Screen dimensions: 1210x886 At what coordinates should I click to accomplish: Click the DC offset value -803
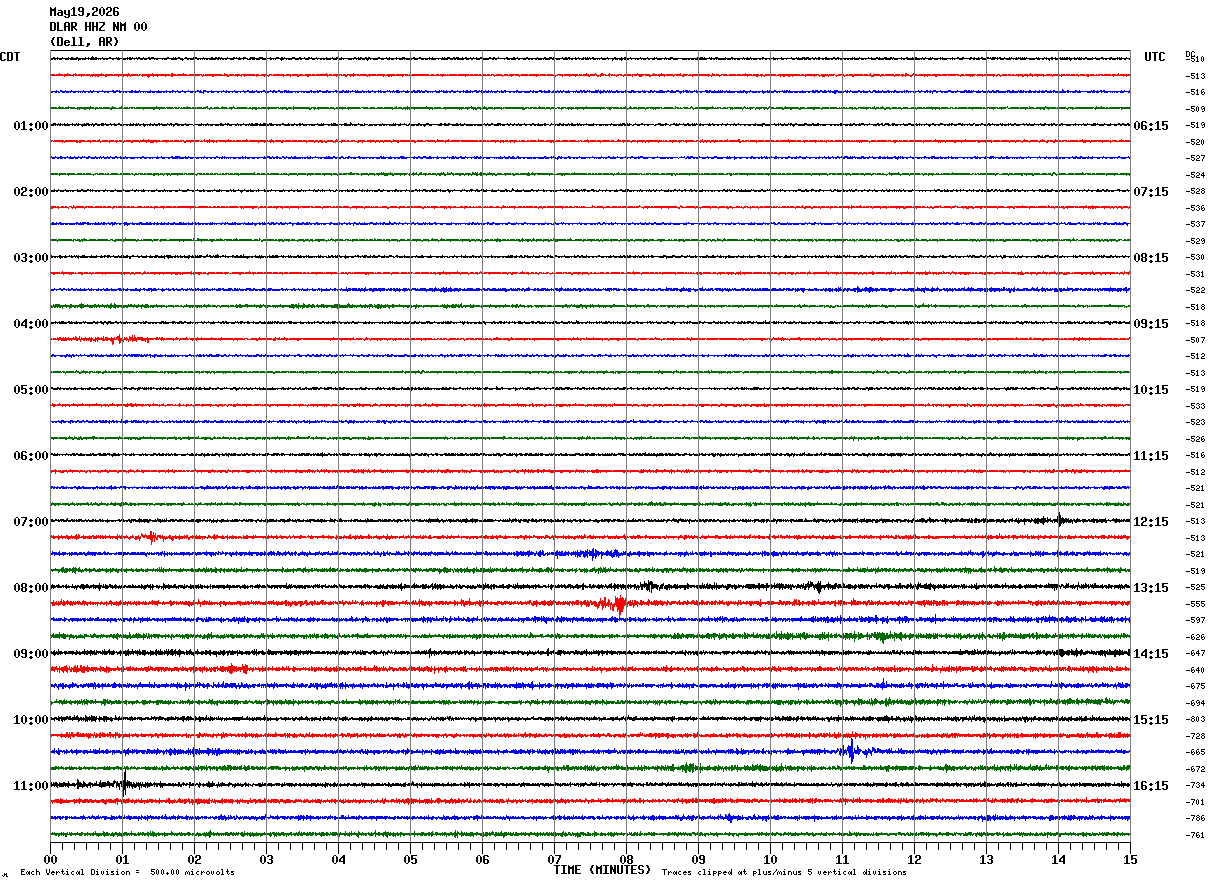[x=1195, y=720]
